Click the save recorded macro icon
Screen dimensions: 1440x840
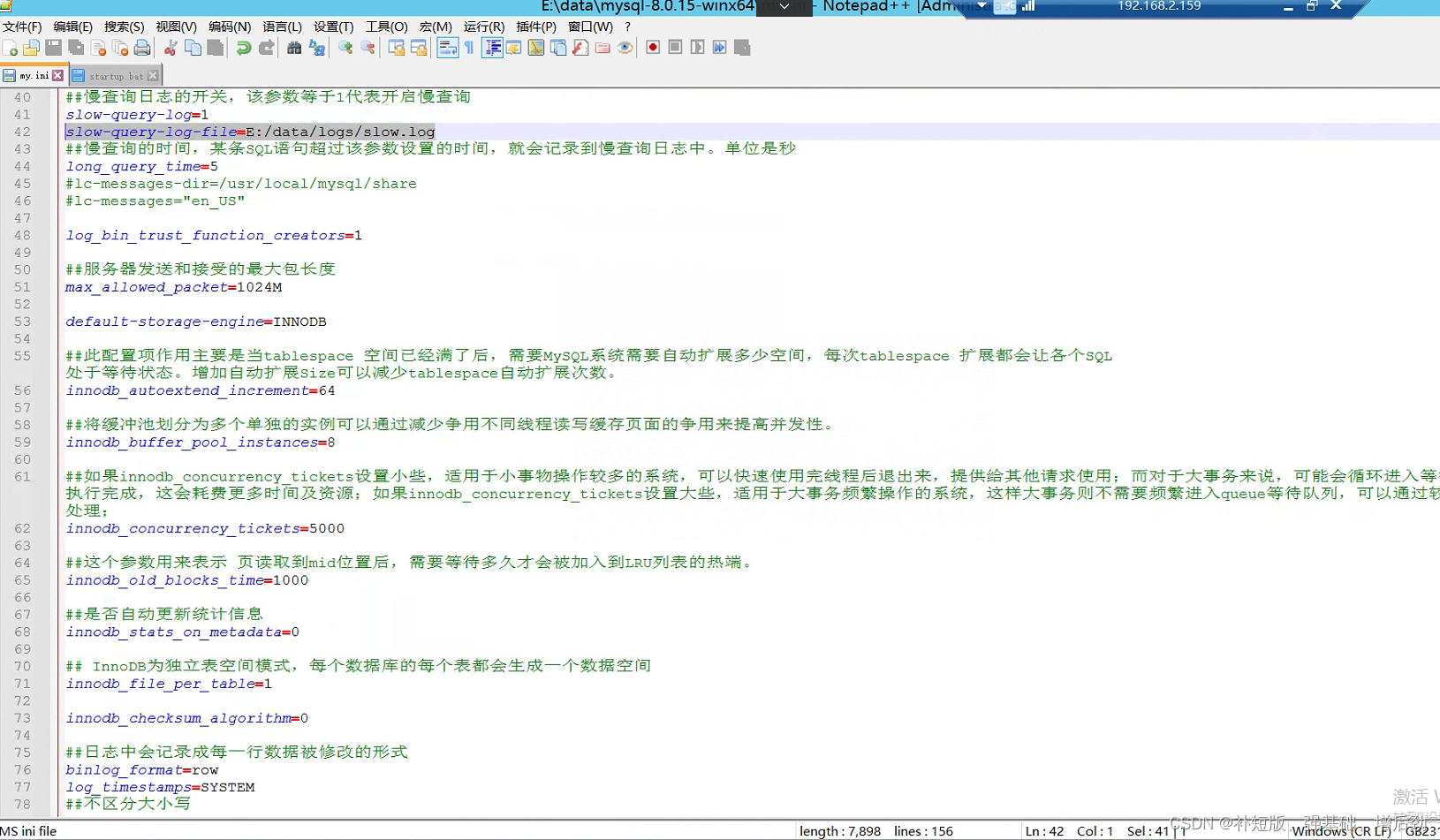pos(742,48)
